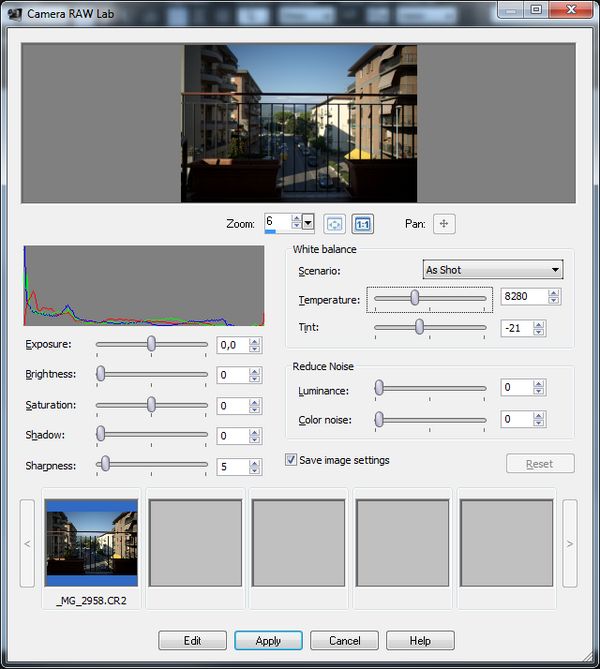The width and height of the screenshot is (600, 669).
Task: Click the Fit to Window zoom icon
Action: [x=335, y=223]
